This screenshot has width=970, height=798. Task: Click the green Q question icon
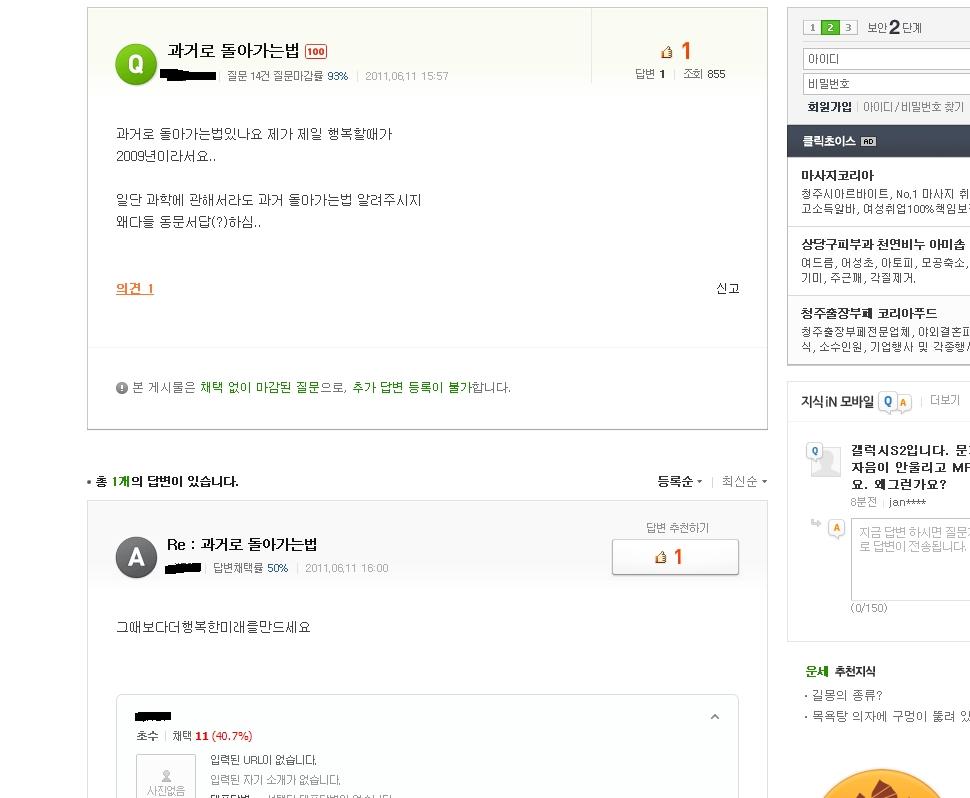click(136, 64)
